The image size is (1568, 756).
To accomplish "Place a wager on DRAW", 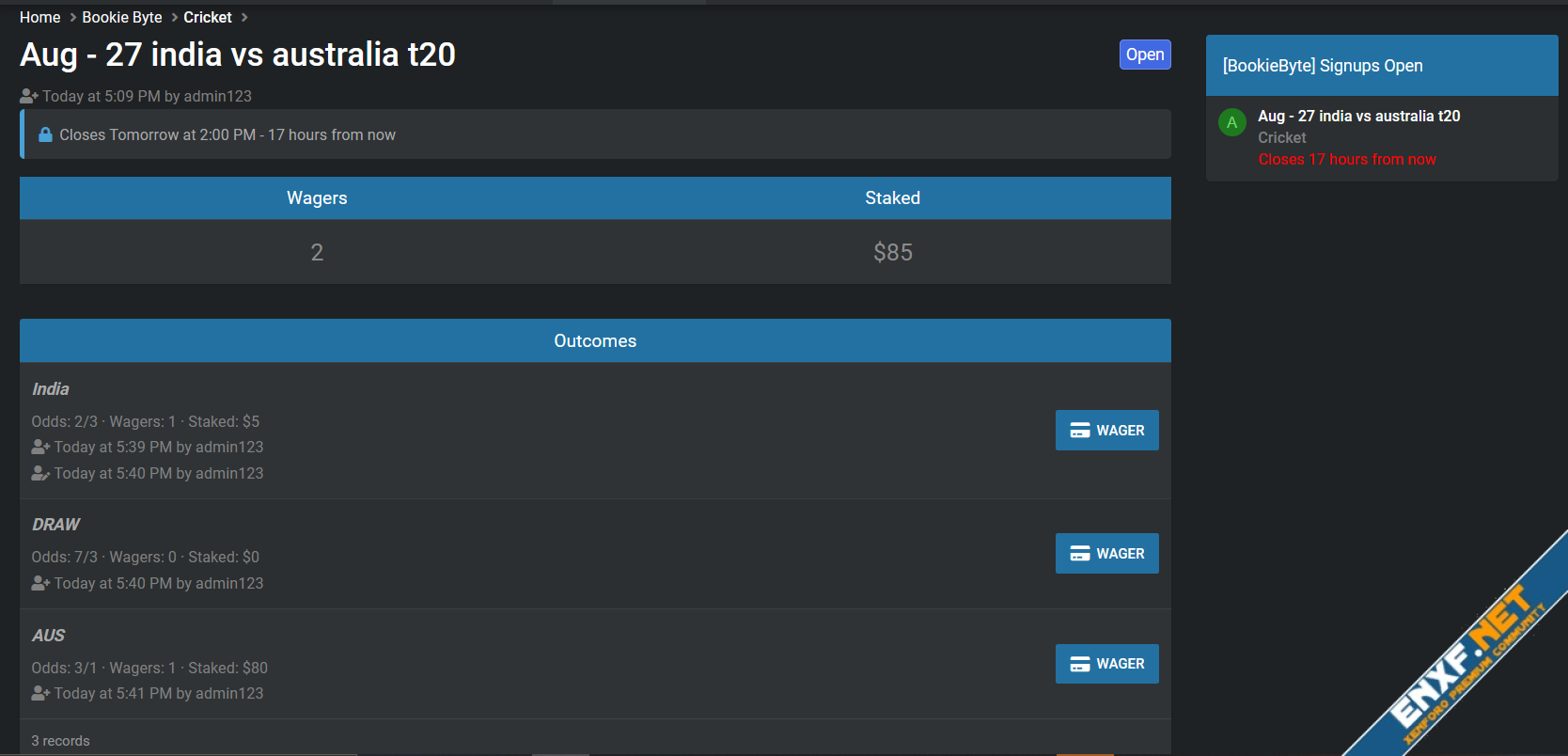I will (x=1106, y=554).
